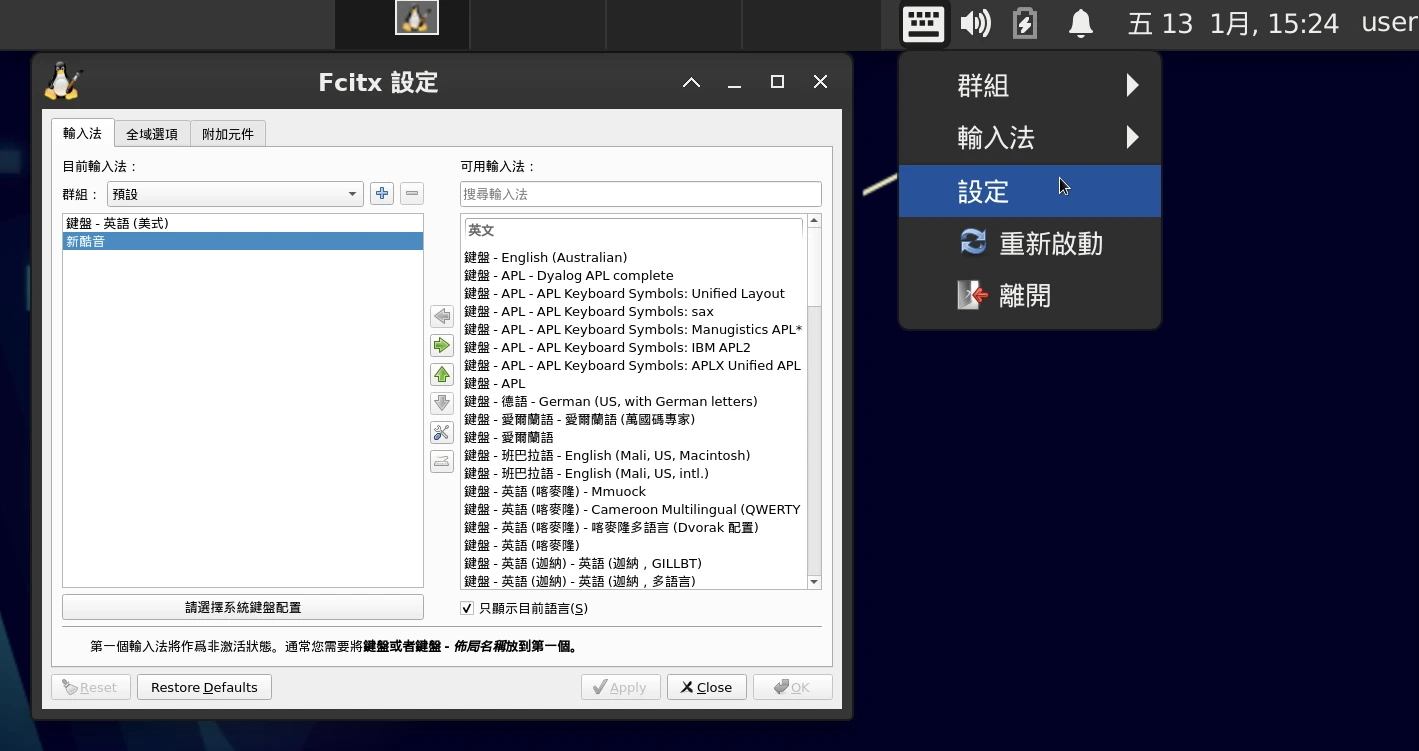Image resolution: width=1419 pixels, height=751 pixels.
Task: Click the 請選擇系統鍵盤配置 button
Action: [x=243, y=607]
